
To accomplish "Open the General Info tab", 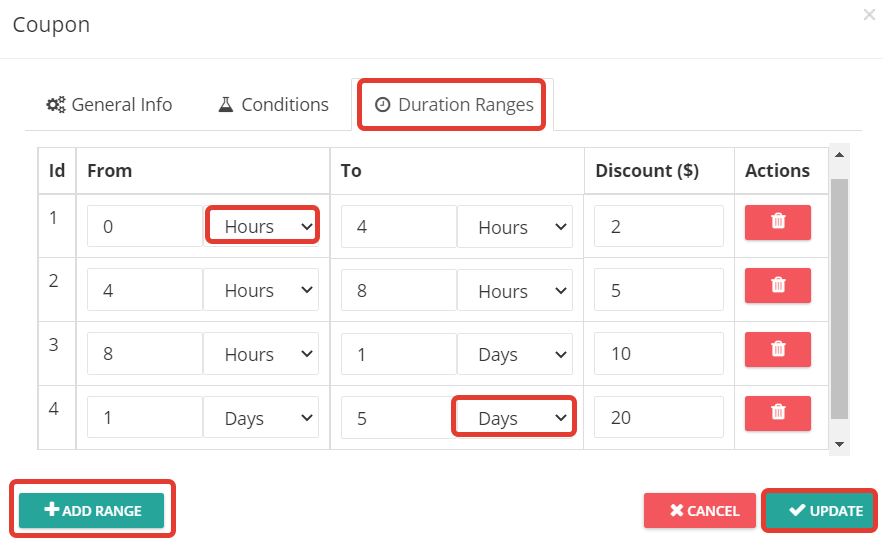I will pyautogui.click(x=109, y=105).
